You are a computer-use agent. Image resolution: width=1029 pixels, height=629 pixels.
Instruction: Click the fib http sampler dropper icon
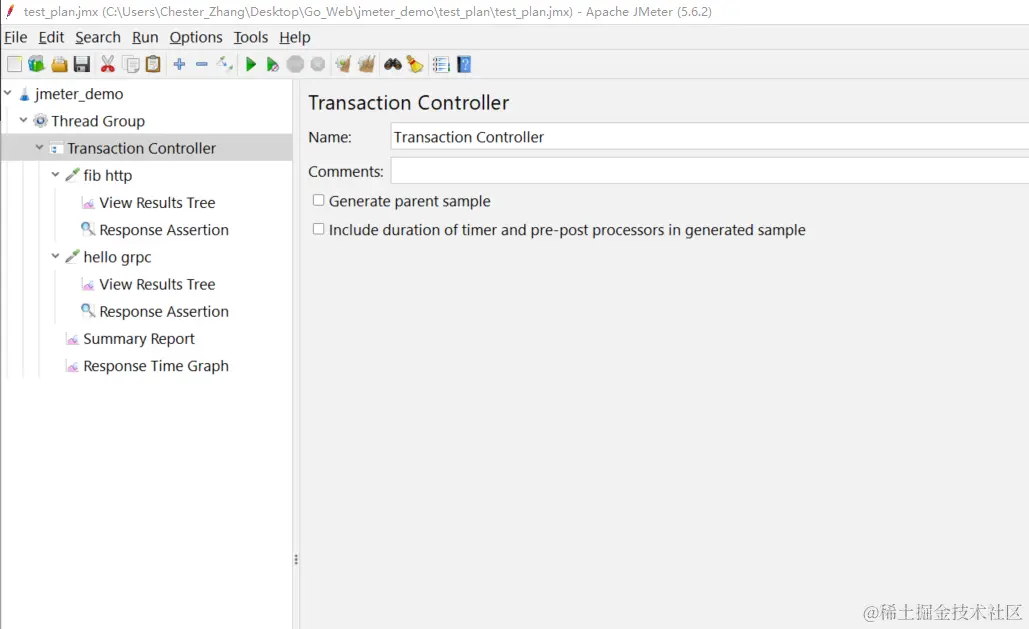coord(72,175)
